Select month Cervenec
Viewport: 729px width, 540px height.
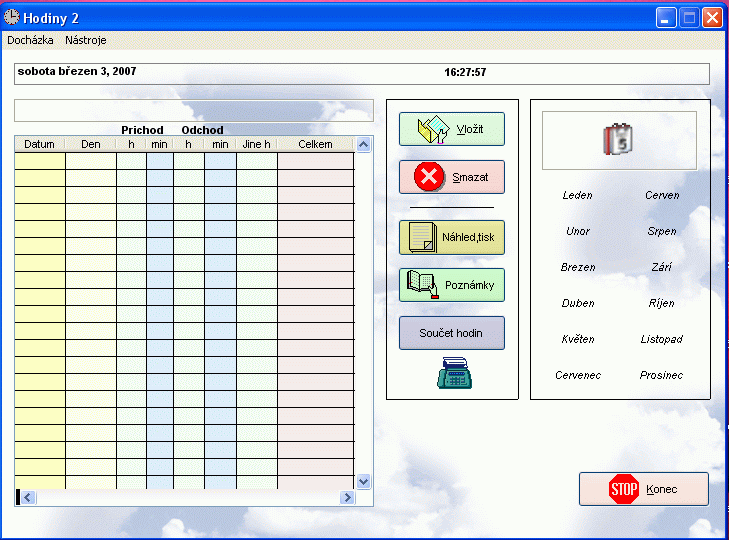click(578, 375)
